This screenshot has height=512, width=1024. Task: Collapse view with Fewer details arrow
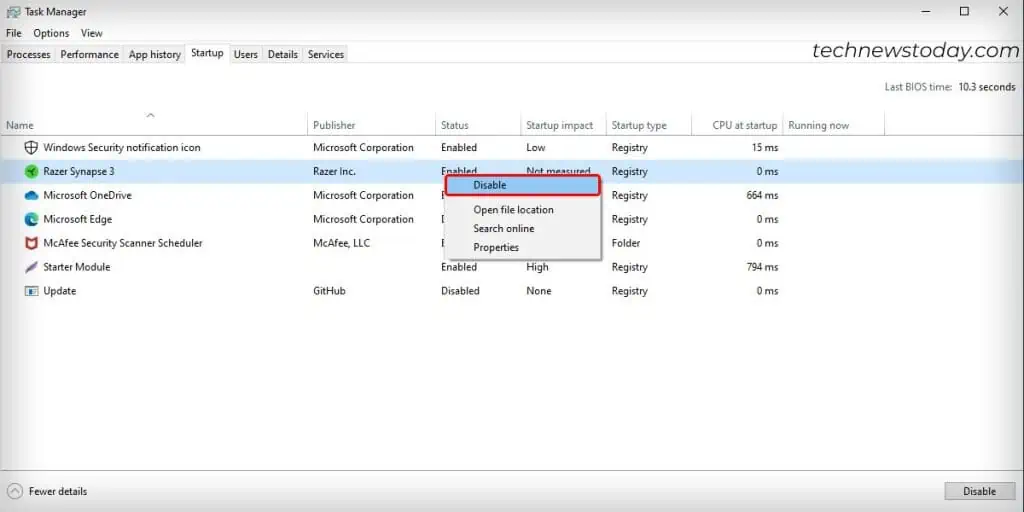click(15, 491)
